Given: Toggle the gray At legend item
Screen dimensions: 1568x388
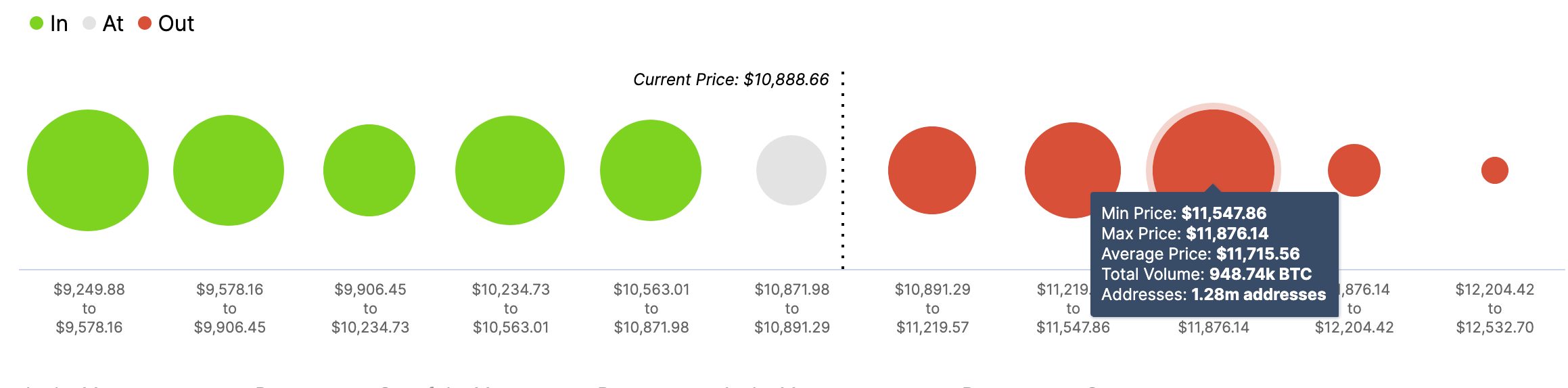Looking at the screenshot, I should (103, 24).
